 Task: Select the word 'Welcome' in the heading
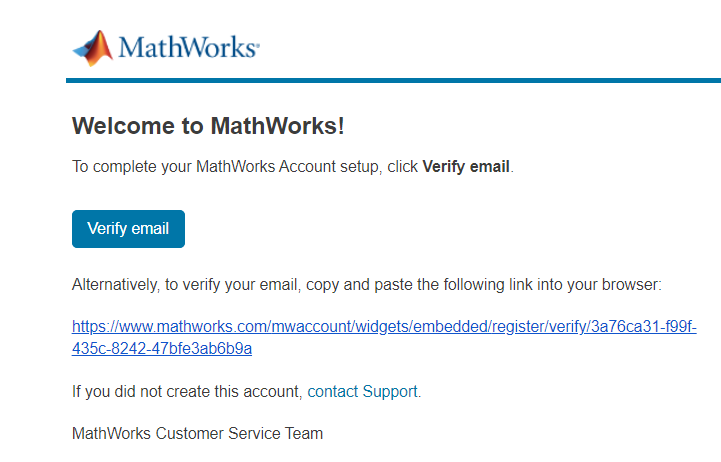(123, 126)
